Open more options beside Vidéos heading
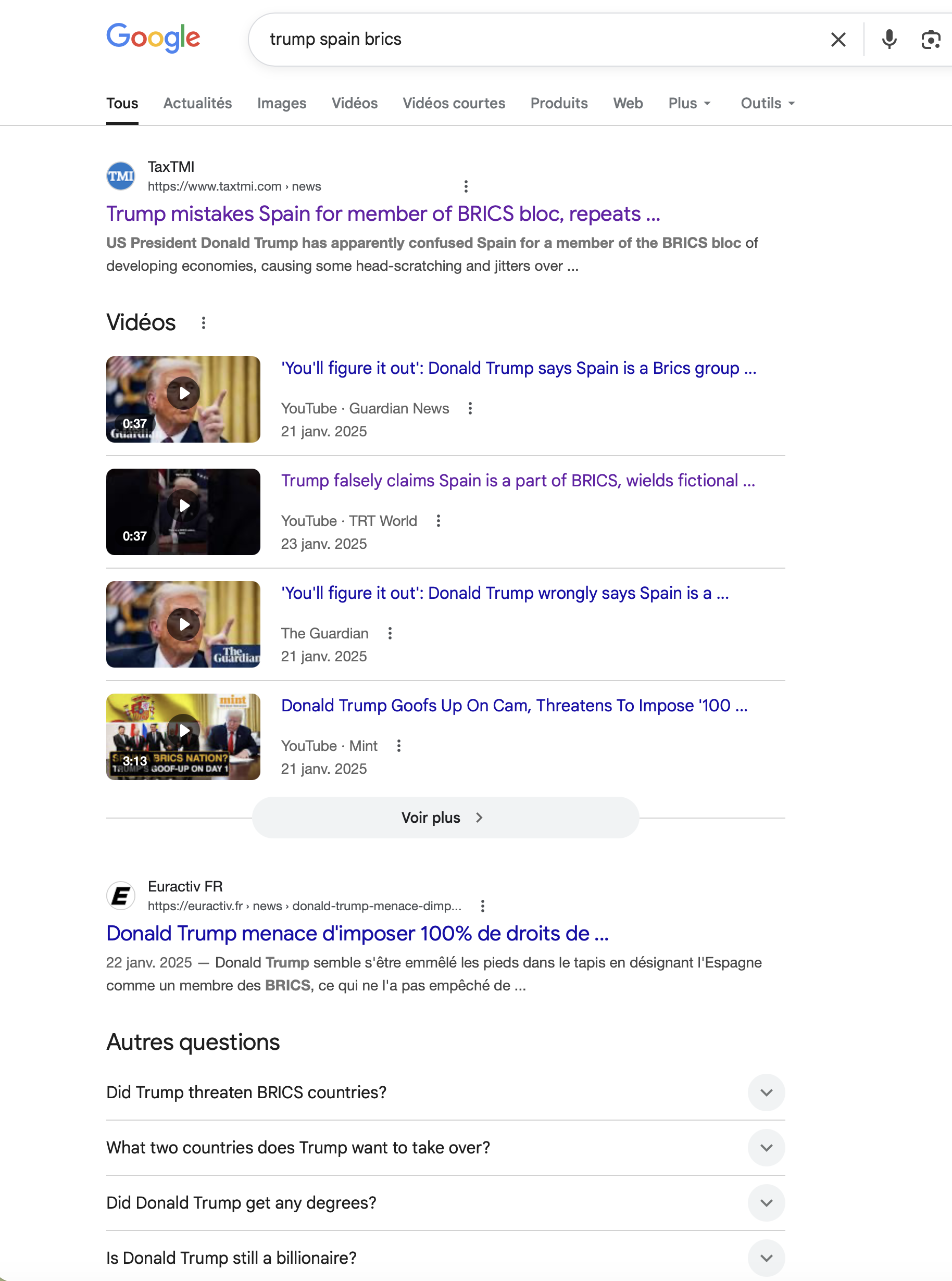Image resolution: width=952 pixels, height=1281 pixels. [204, 323]
